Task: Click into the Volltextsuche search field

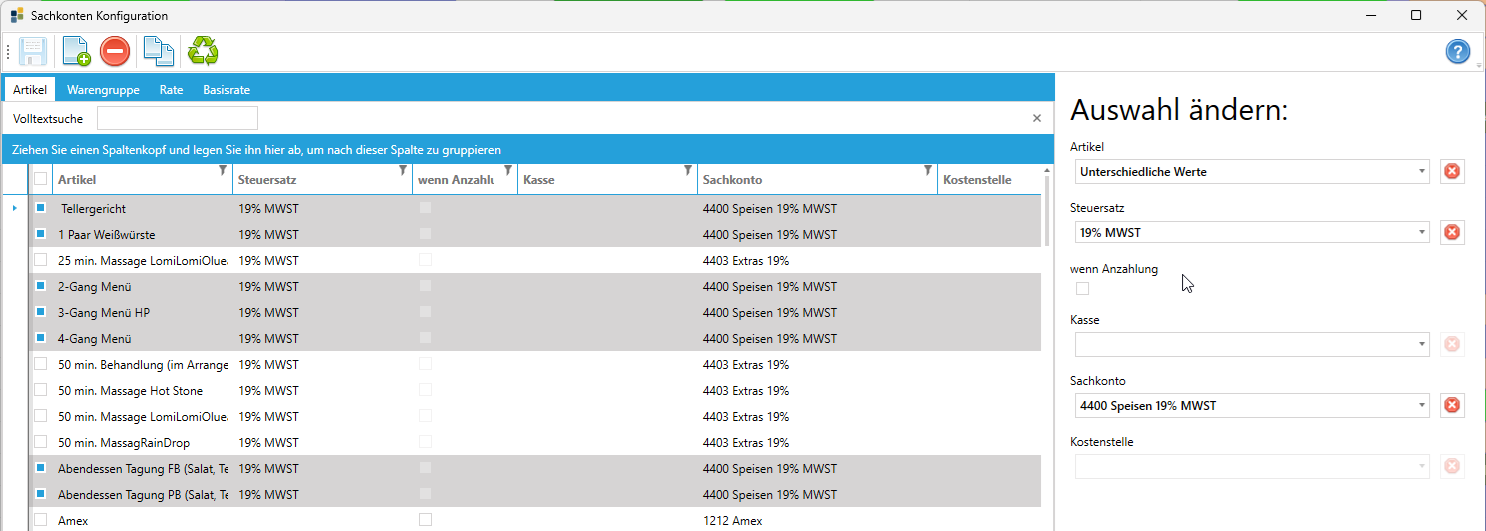Action: point(177,118)
